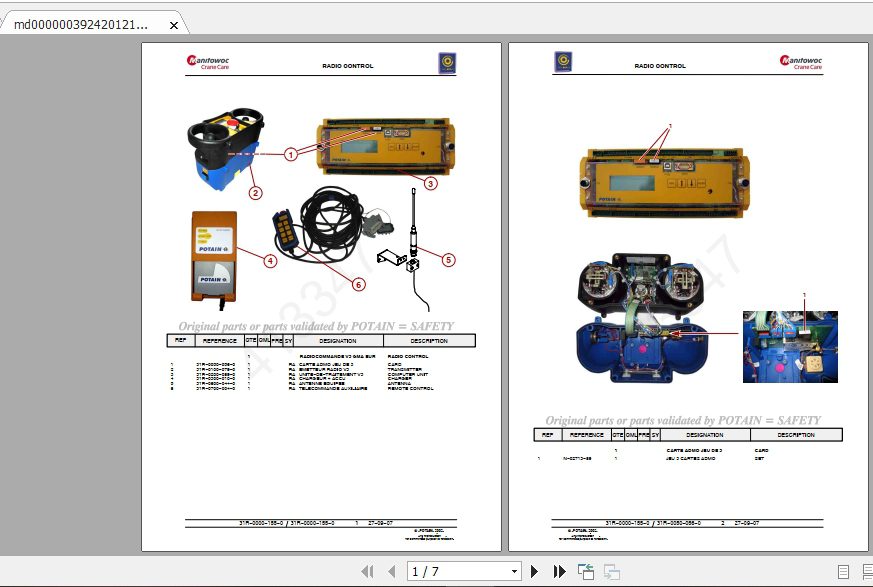Open the page number dropdown arrow
This screenshot has height=587, width=873.
pos(514,571)
